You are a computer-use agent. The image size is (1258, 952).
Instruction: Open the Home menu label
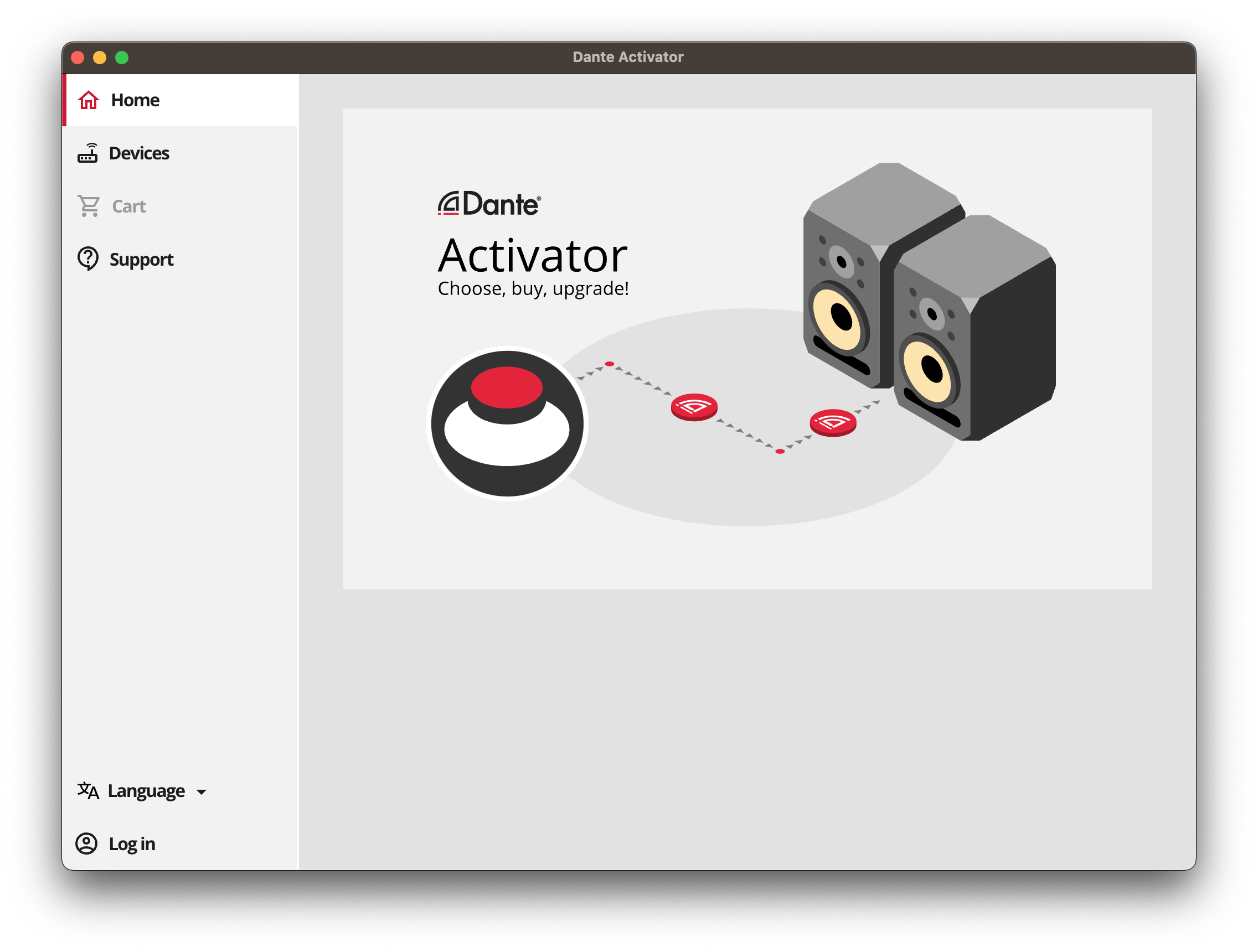coord(135,100)
